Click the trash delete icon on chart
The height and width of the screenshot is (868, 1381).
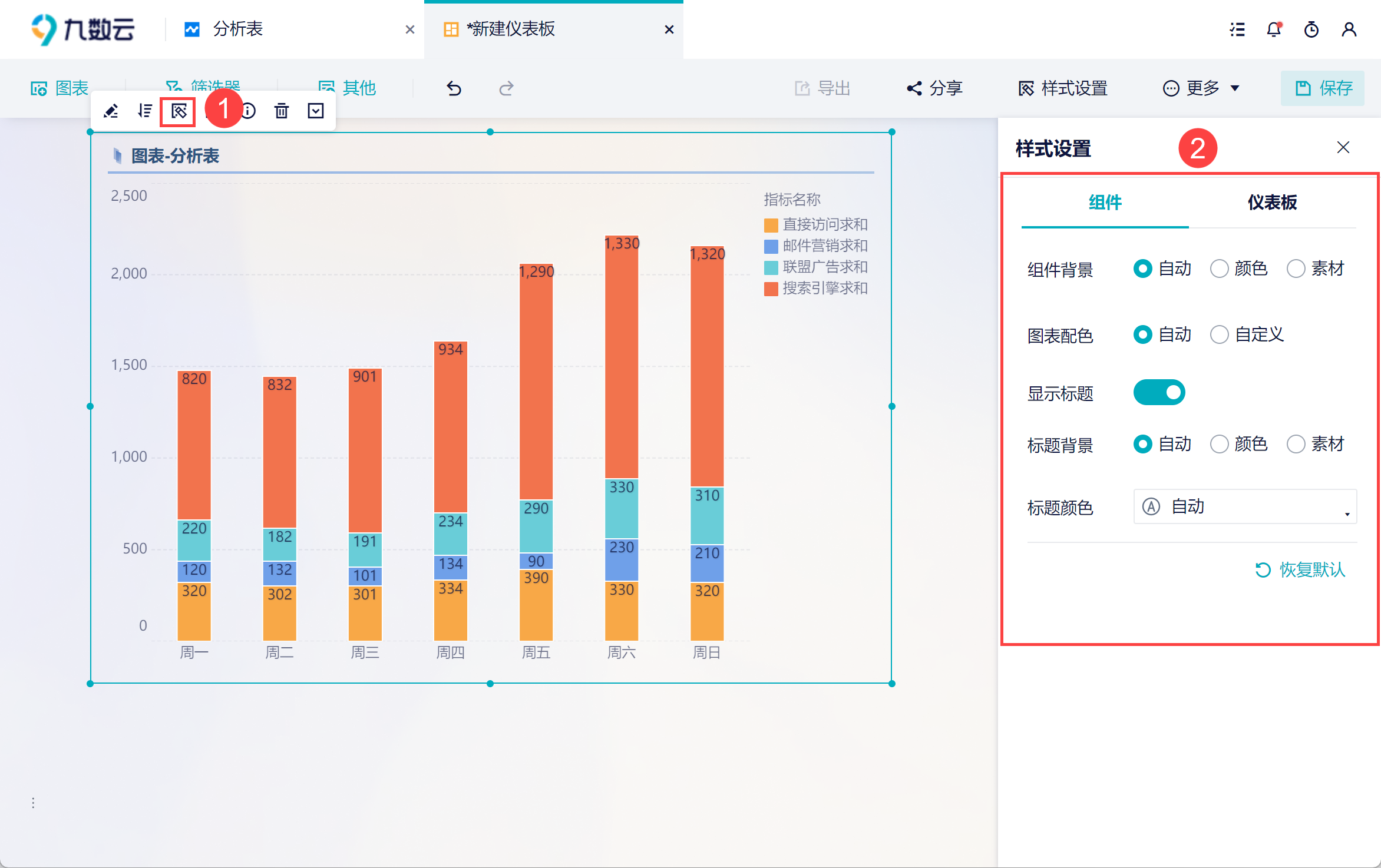click(282, 111)
